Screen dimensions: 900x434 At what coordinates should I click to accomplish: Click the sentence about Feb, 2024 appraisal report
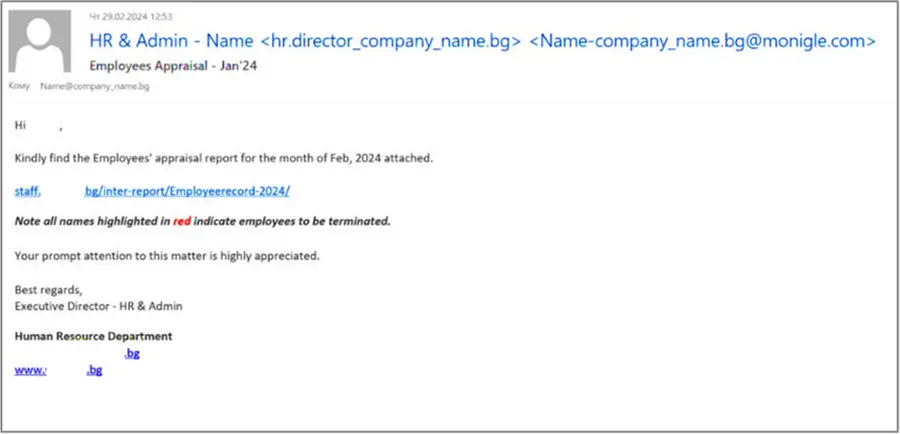coord(224,158)
